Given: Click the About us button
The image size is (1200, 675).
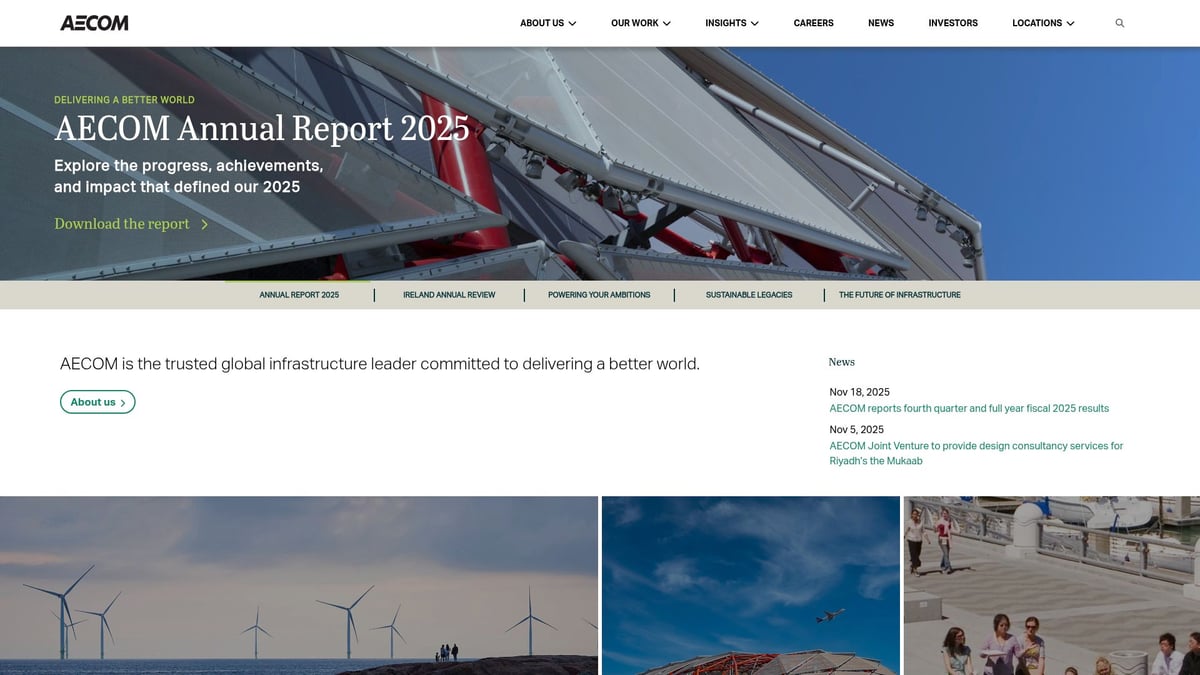Looking at the screenshot, I should click(x=98, y=402).
